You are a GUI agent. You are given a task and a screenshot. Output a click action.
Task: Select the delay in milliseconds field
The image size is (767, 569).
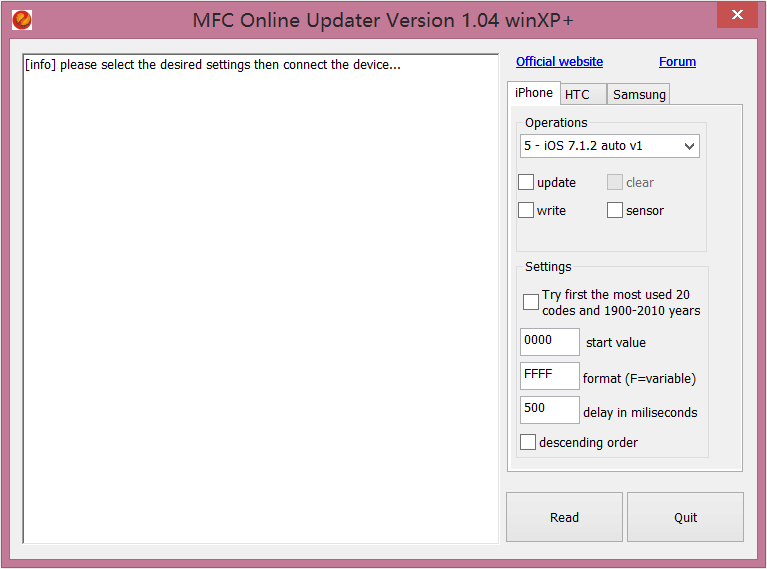pos(549,410)
